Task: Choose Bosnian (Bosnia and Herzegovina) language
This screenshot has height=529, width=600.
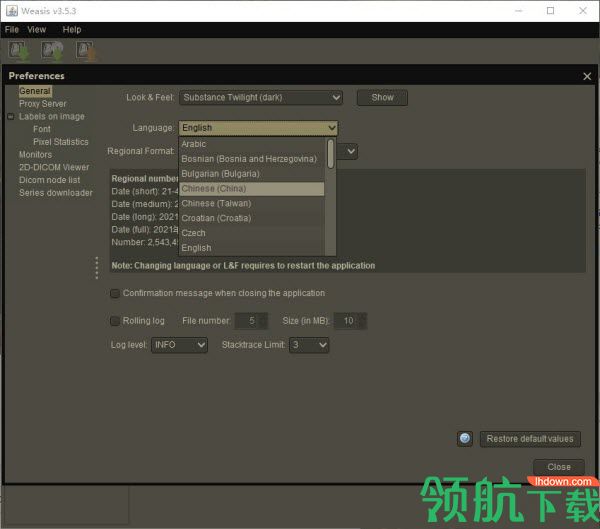Action: tap(252, 159)
